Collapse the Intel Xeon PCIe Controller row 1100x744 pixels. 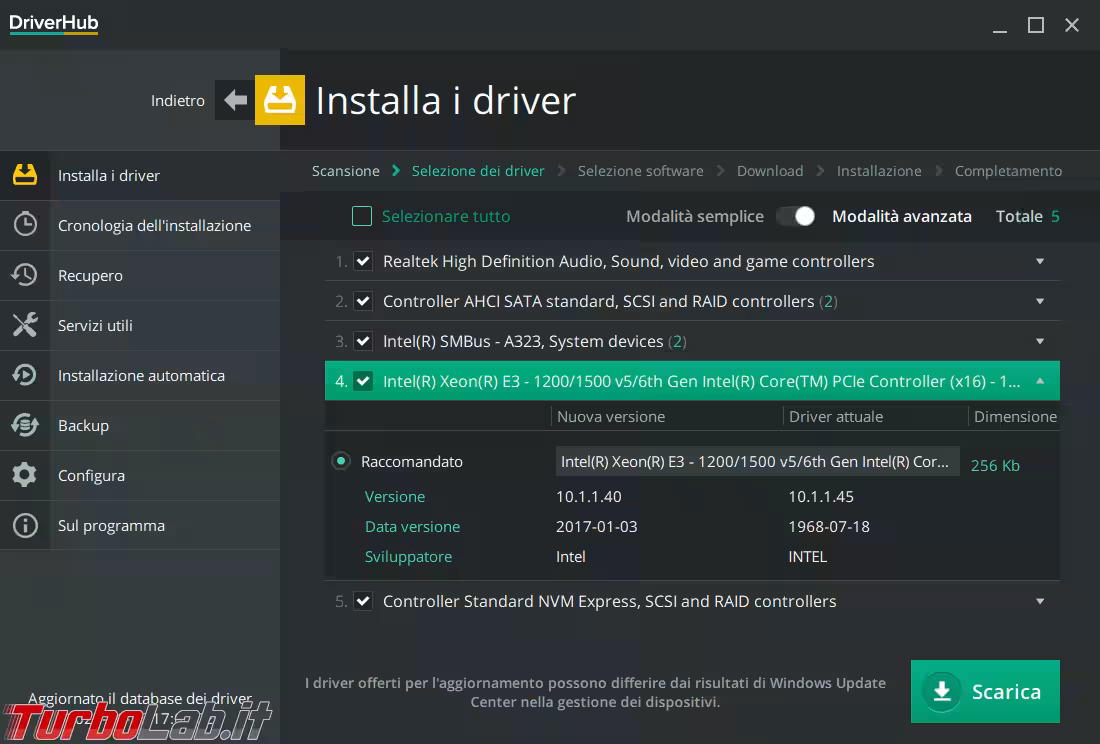[1040, 381]
